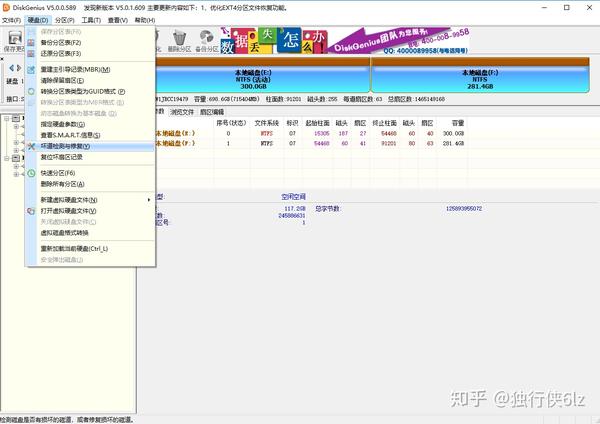Expand the 新建虚拟硬盘文件 submenu arrow
This screenshot has height=424, width=600.
[x=149, y=200]
